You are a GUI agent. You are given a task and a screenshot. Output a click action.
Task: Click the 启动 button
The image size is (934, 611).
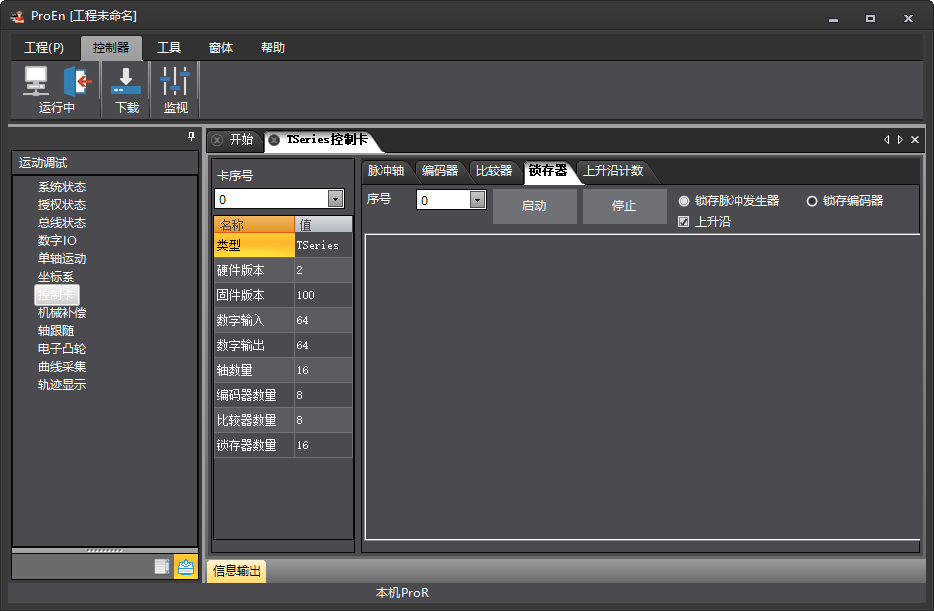click(x=534, y=206)
